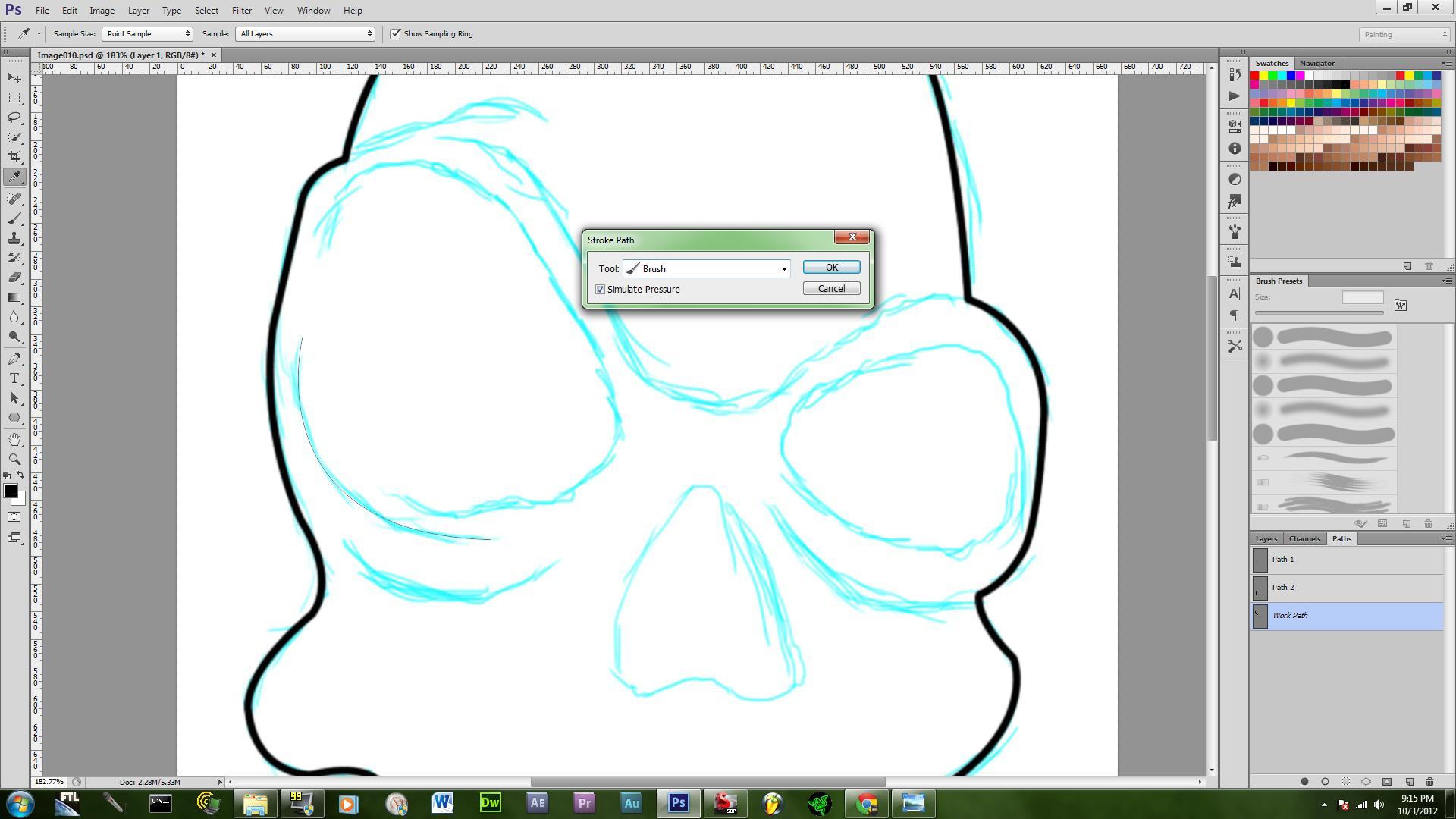This screenshot has width=1456, height=819.
Task: Select the Move tool
Action: point(14,78)
